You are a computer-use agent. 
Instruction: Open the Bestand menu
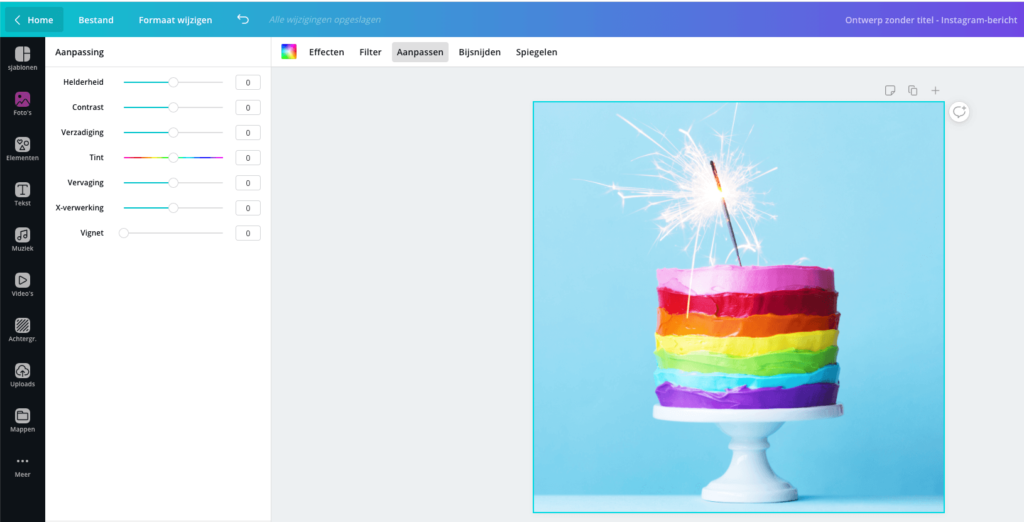tap(96, 20)
